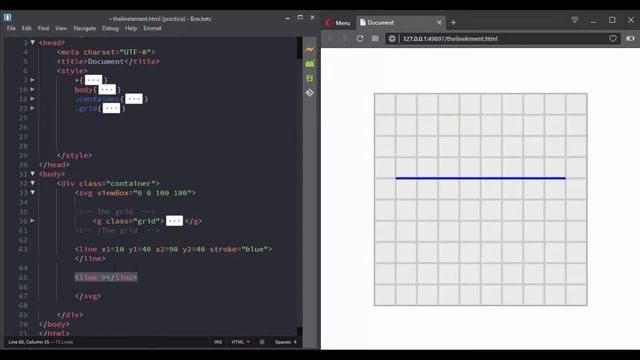The height and width of the screenshot is (360, 640).
Task: Click the Git diamond icon in Brackets sidebar
Action: (310, 93)
